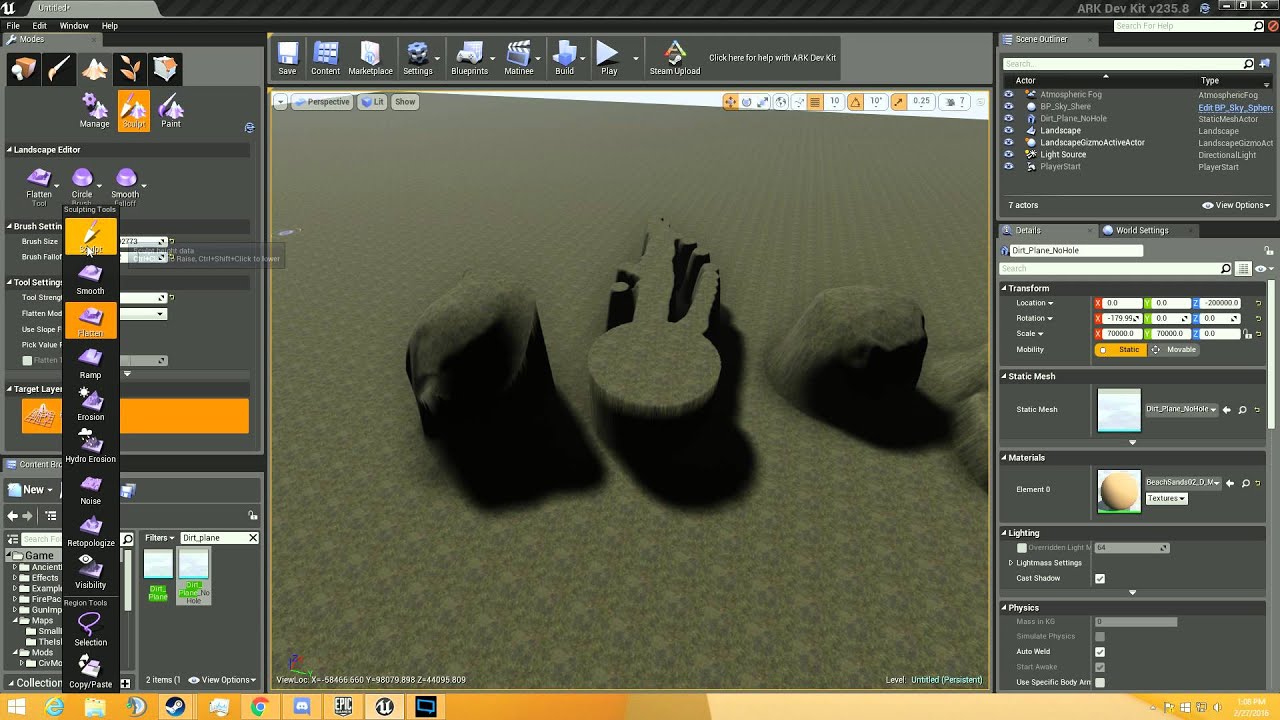
Task: Open the Perspective viewport dropdown
Action: tap(322, 102)
